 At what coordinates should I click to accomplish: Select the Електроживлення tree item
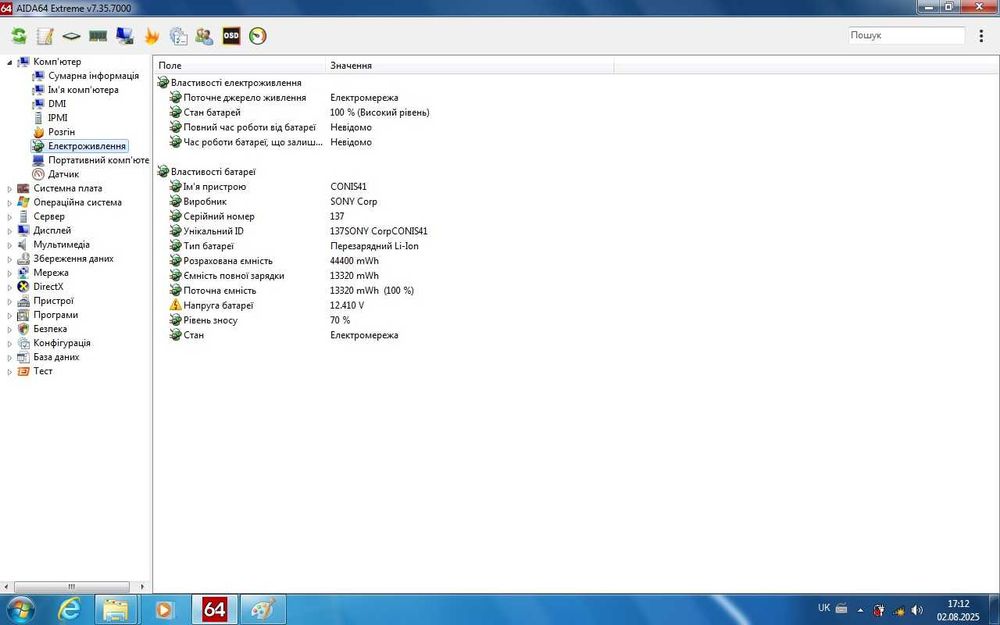87,146
